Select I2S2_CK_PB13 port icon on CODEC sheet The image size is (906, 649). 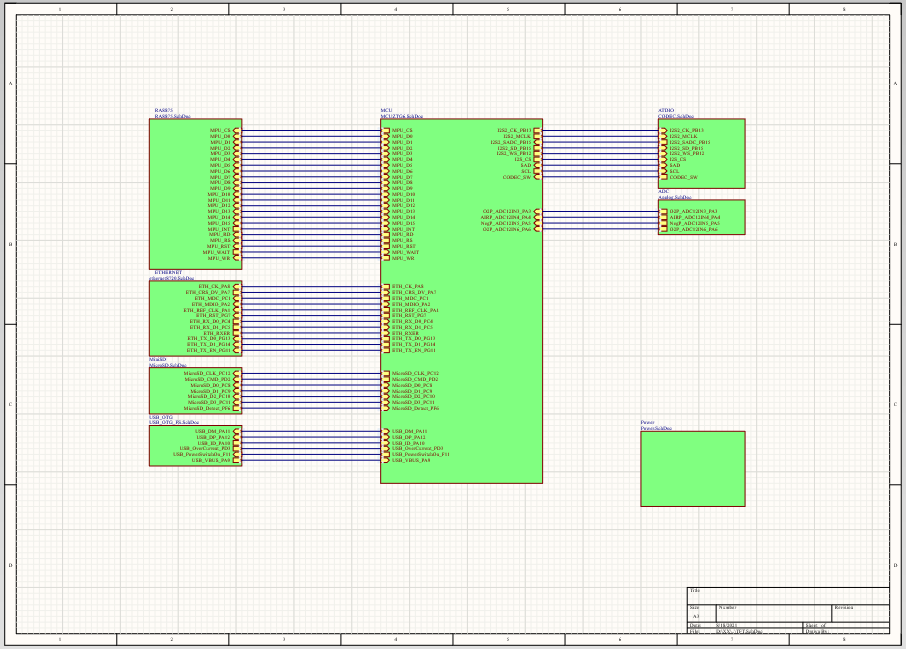[x=663, y=131]
